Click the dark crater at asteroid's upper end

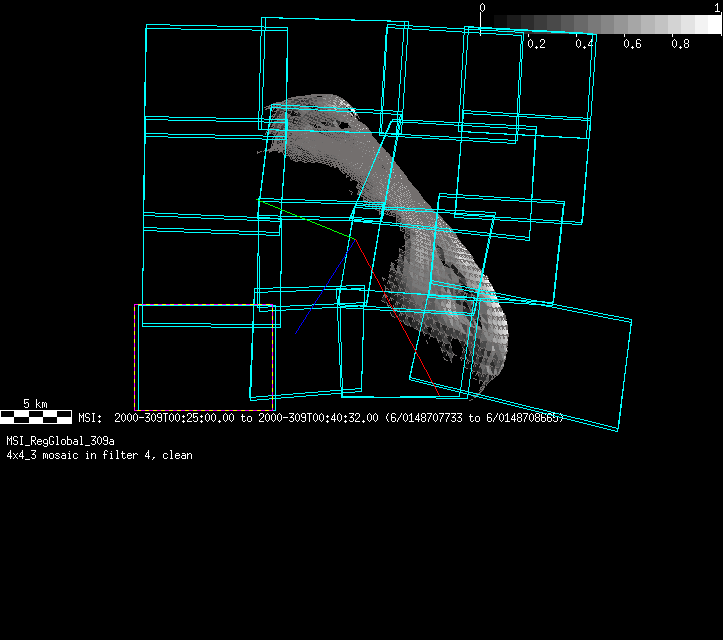pos(347,120)
